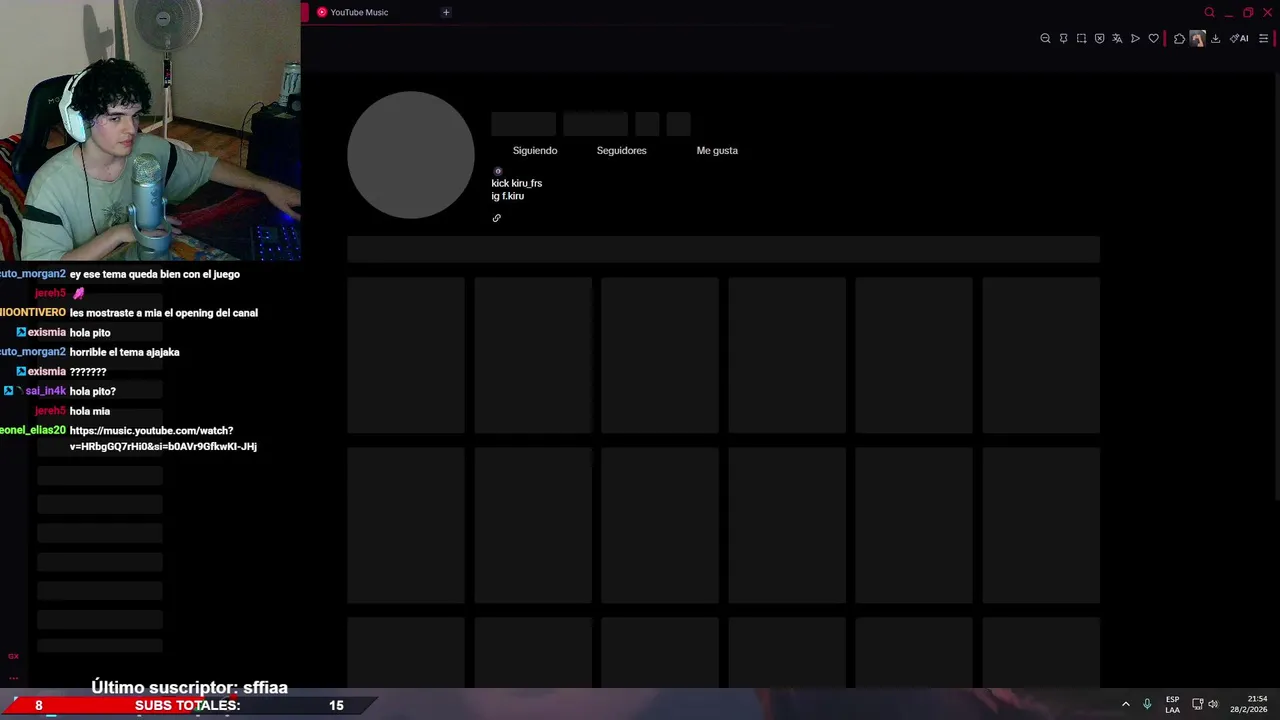
Task: Click the Seguidores label on profile
Action: (621, 150)
